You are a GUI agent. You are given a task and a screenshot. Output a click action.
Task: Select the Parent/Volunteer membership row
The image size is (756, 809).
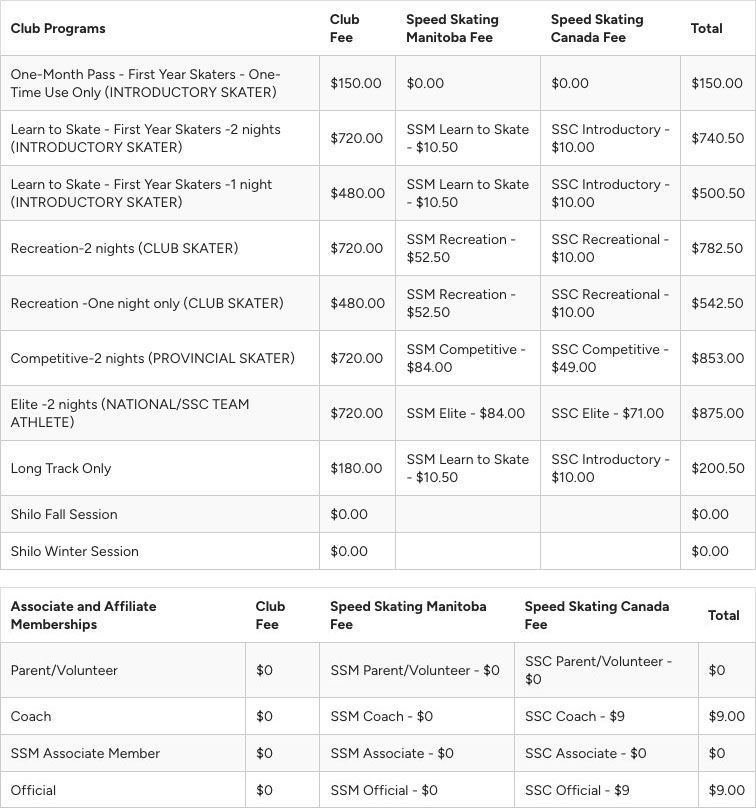pyautogui.click(x=378, y=670)
